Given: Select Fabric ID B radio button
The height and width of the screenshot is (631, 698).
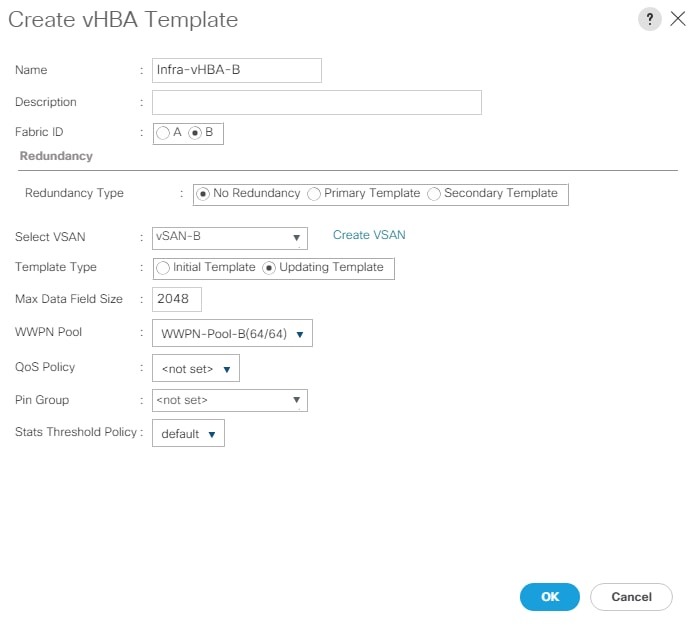Looking at the screenshot, I should point(195,133).
